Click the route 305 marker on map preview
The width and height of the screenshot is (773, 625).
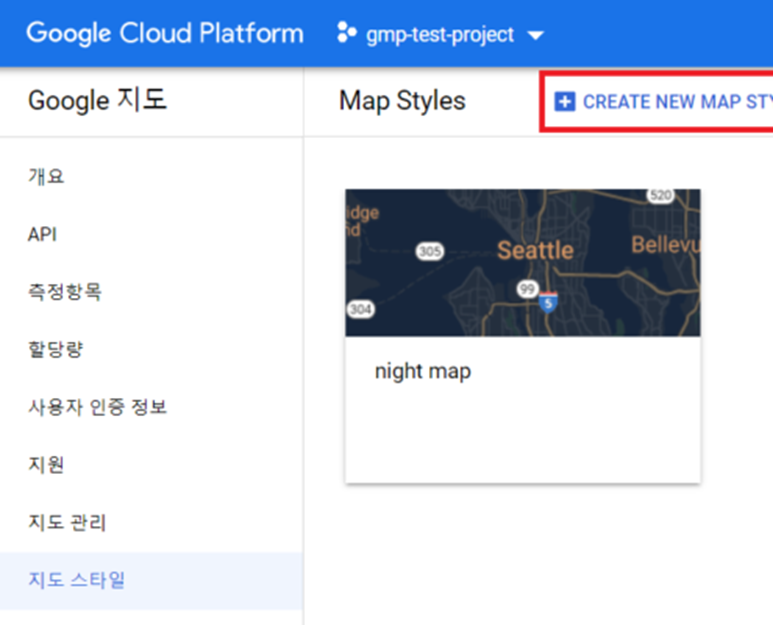(430, 252)
